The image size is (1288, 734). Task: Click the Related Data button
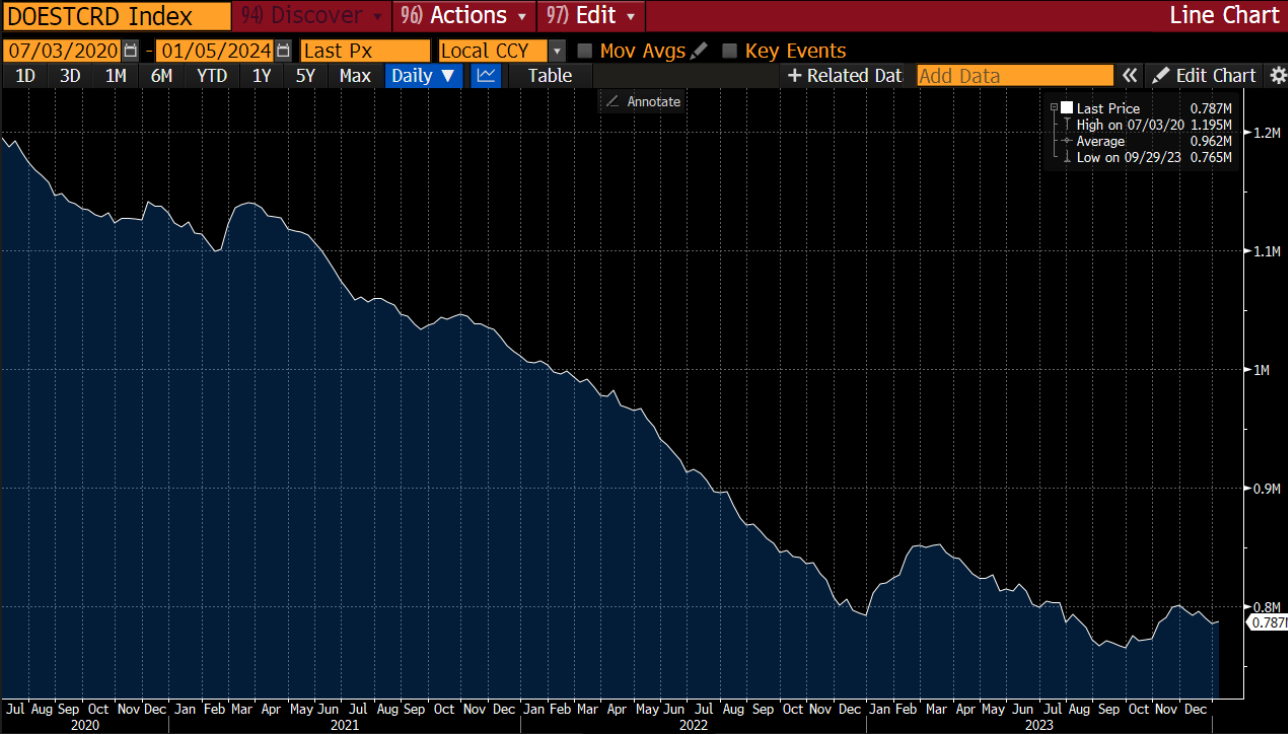[x=845, y=76]
